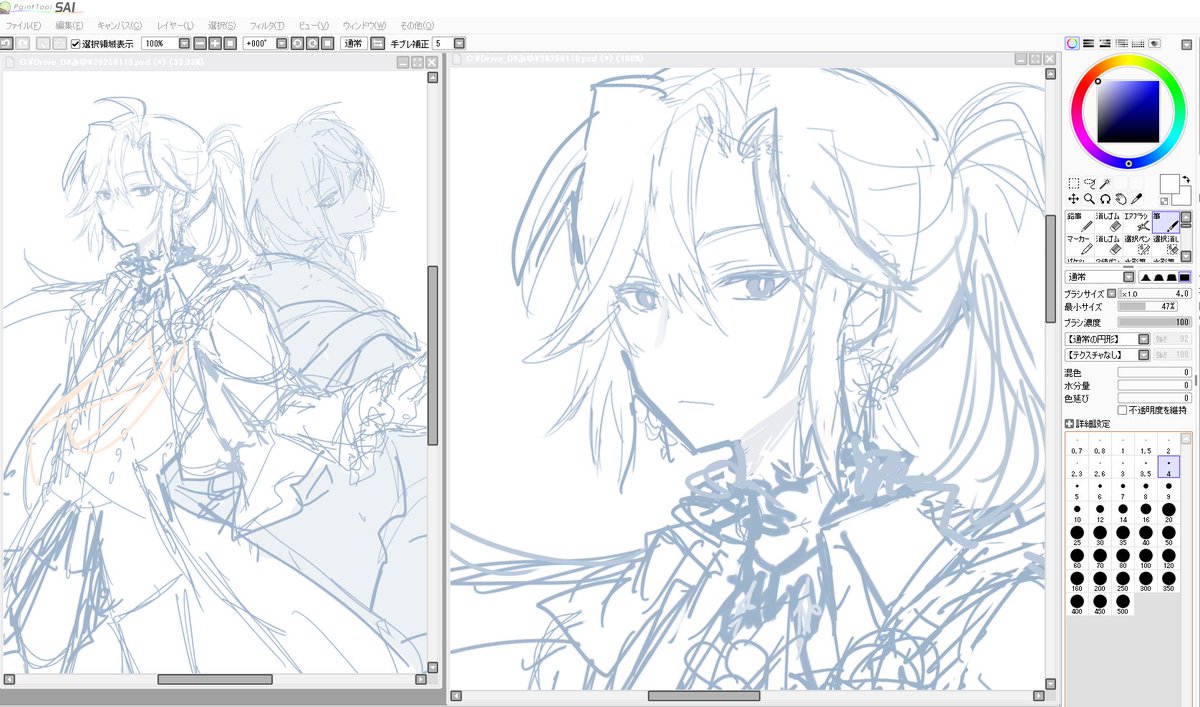
Task: Select the magic wand tool
Action: 1105,184
